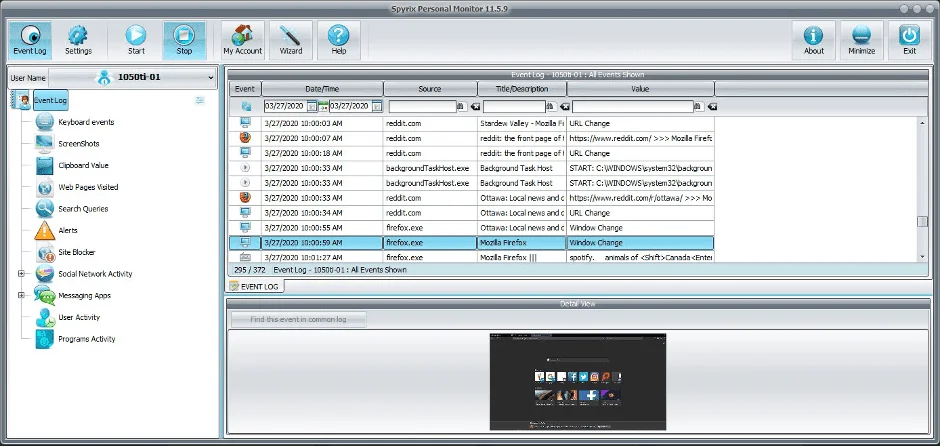The width and height of the screenshot is (941, 447).
Task: Click the Title/Description filter input field
Action: coord(514,107)
